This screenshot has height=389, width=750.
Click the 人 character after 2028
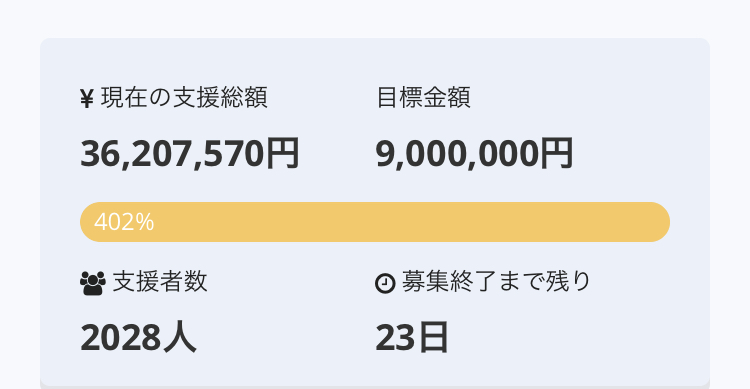(180, 337)
